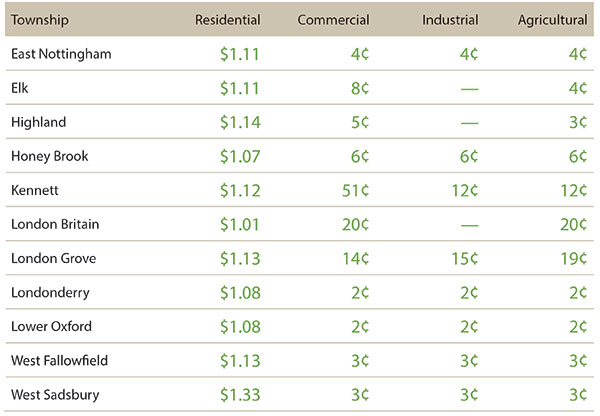Select the Lower Oxford township label
Screen dimensions: 600x416
(51, 327)
